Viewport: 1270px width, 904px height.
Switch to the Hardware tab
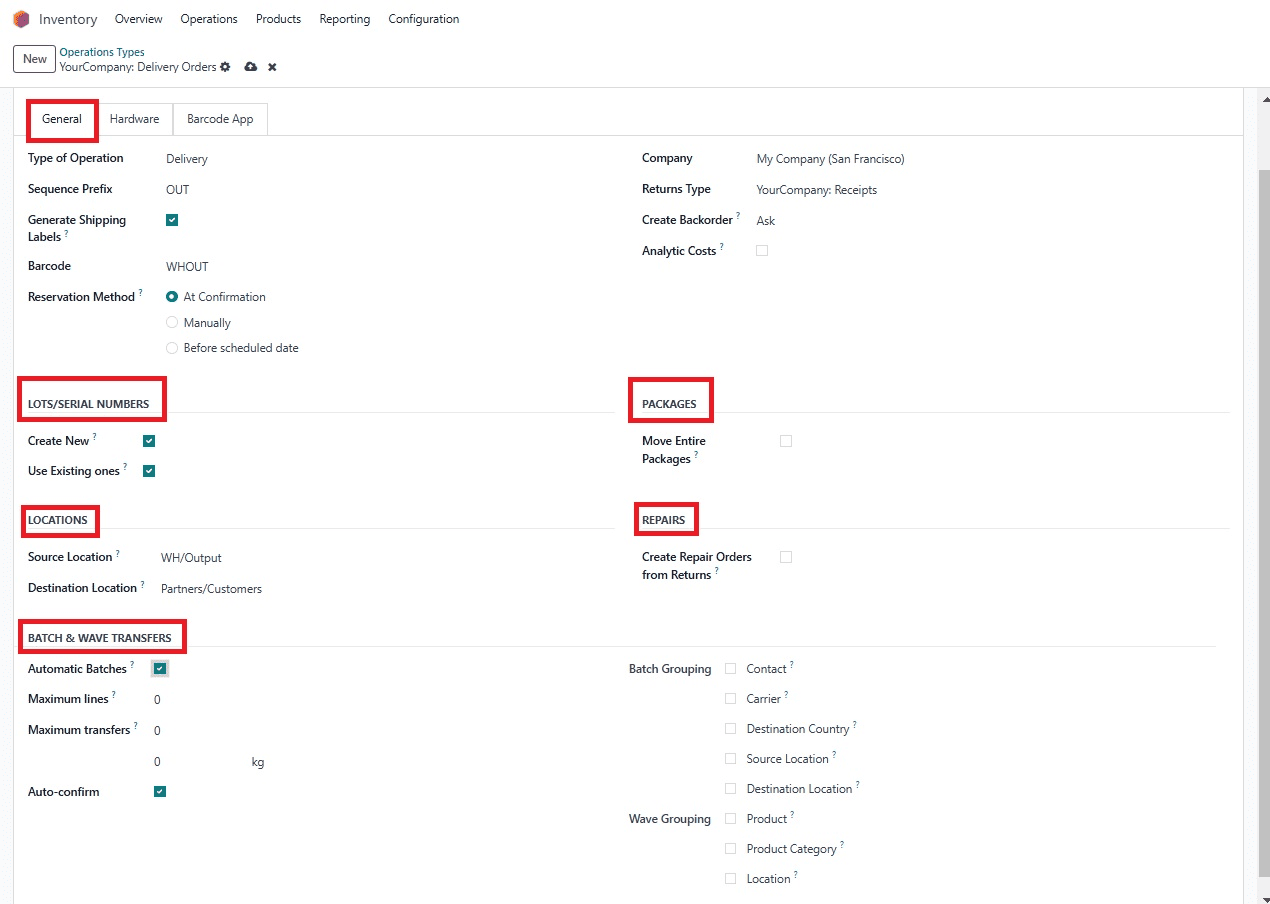coord(134,119)
